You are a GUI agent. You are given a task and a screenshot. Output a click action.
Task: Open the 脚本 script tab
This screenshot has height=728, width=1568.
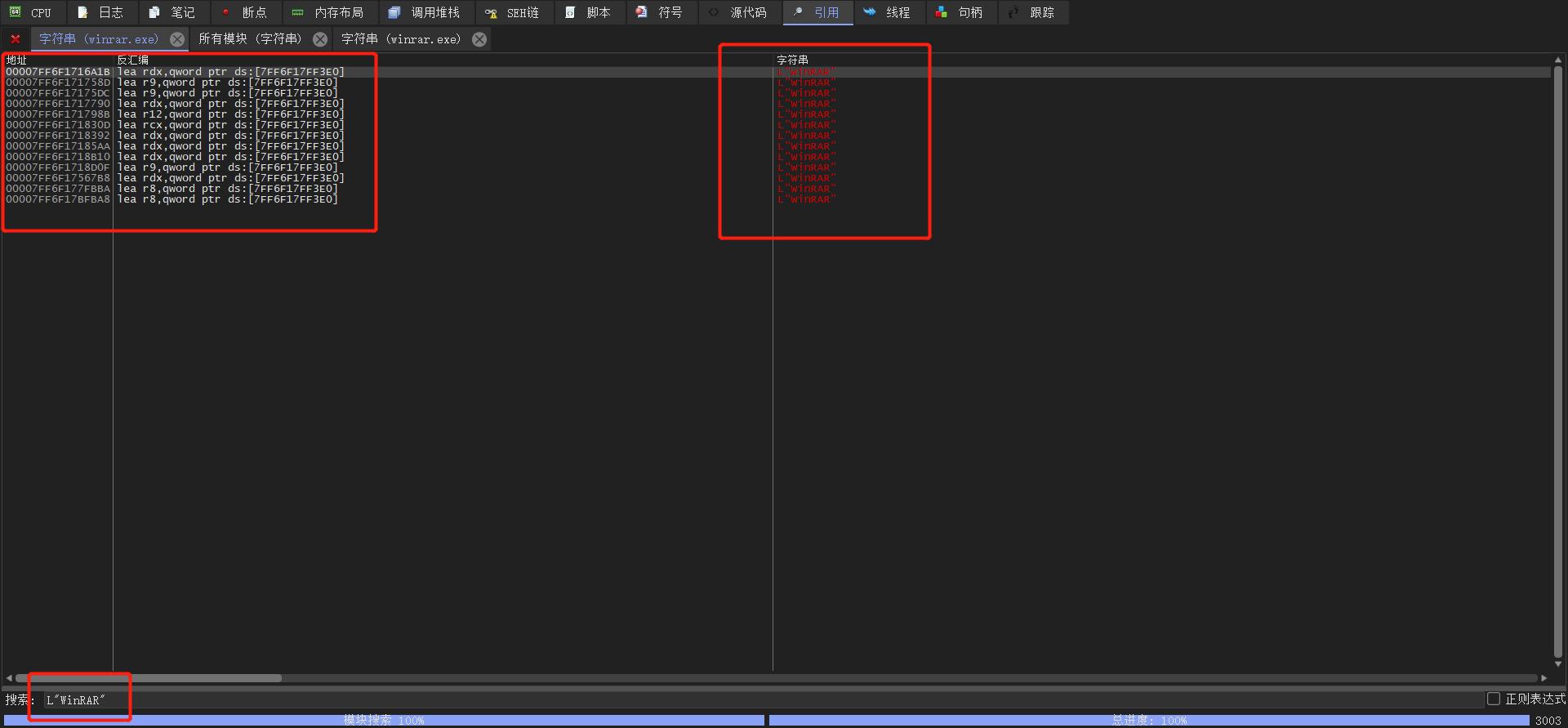click(x=590, y=12)
